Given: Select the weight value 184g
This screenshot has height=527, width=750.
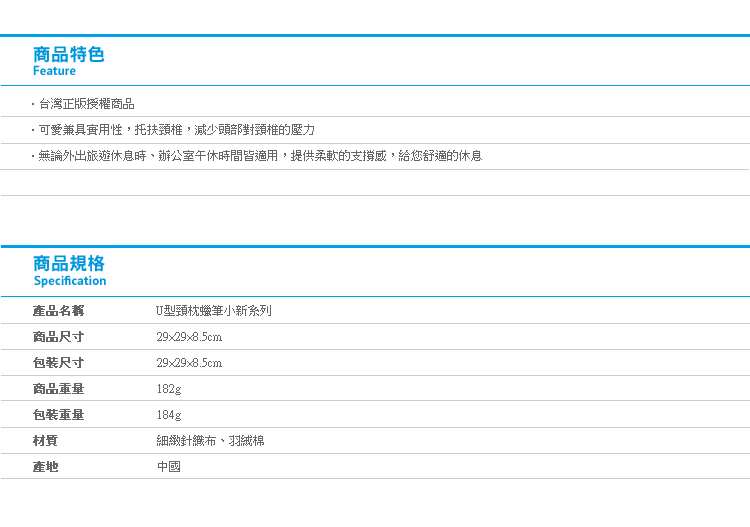Looking at the screenshot, I should [x=169, y=415].
